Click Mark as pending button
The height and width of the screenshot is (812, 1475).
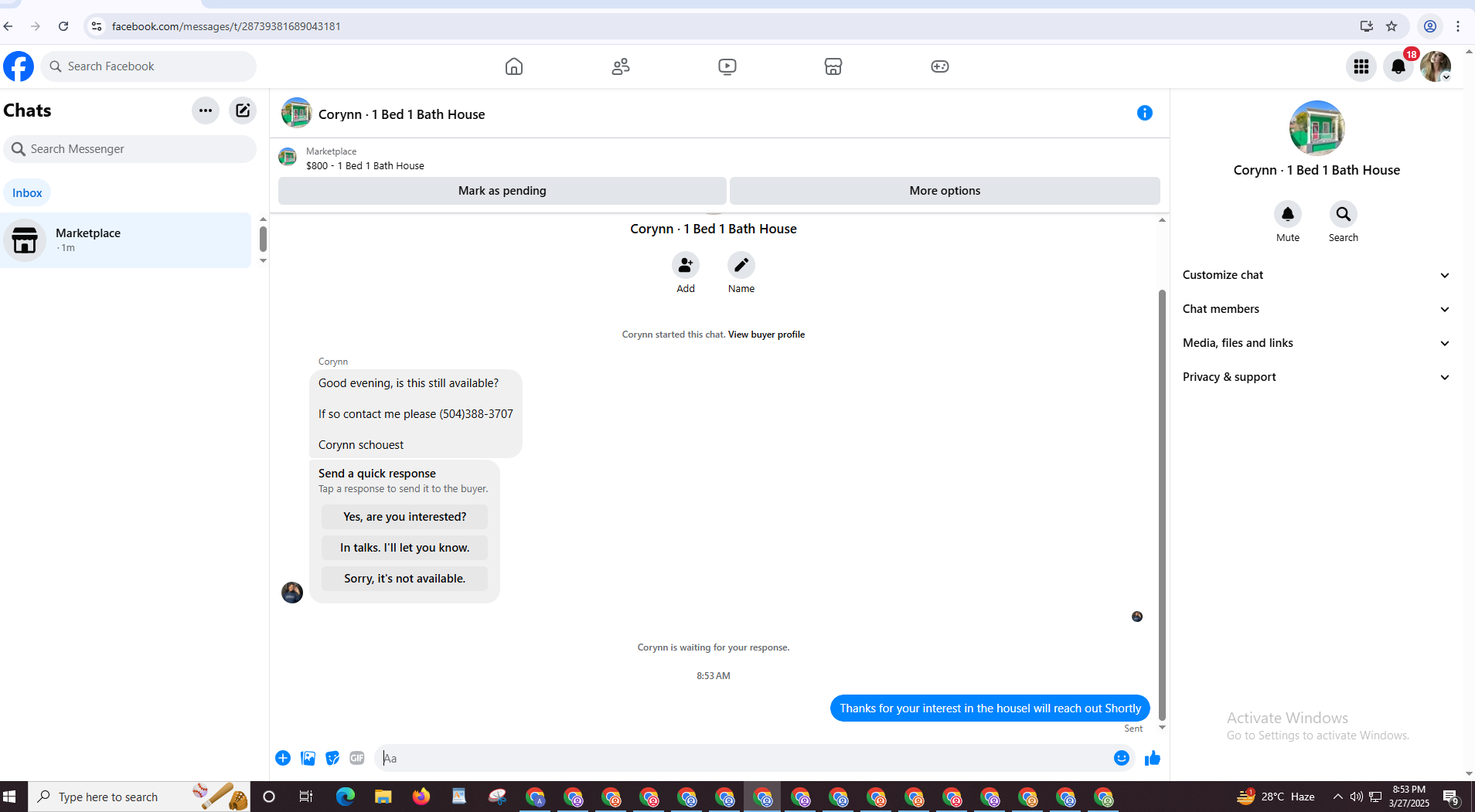[502, 191]
